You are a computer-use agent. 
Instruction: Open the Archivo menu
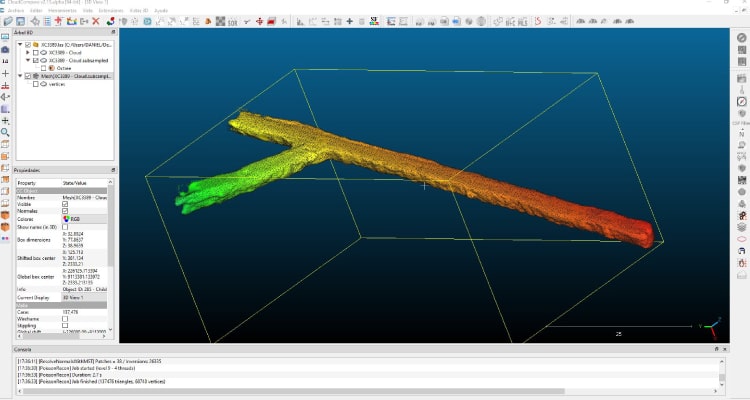15,10
